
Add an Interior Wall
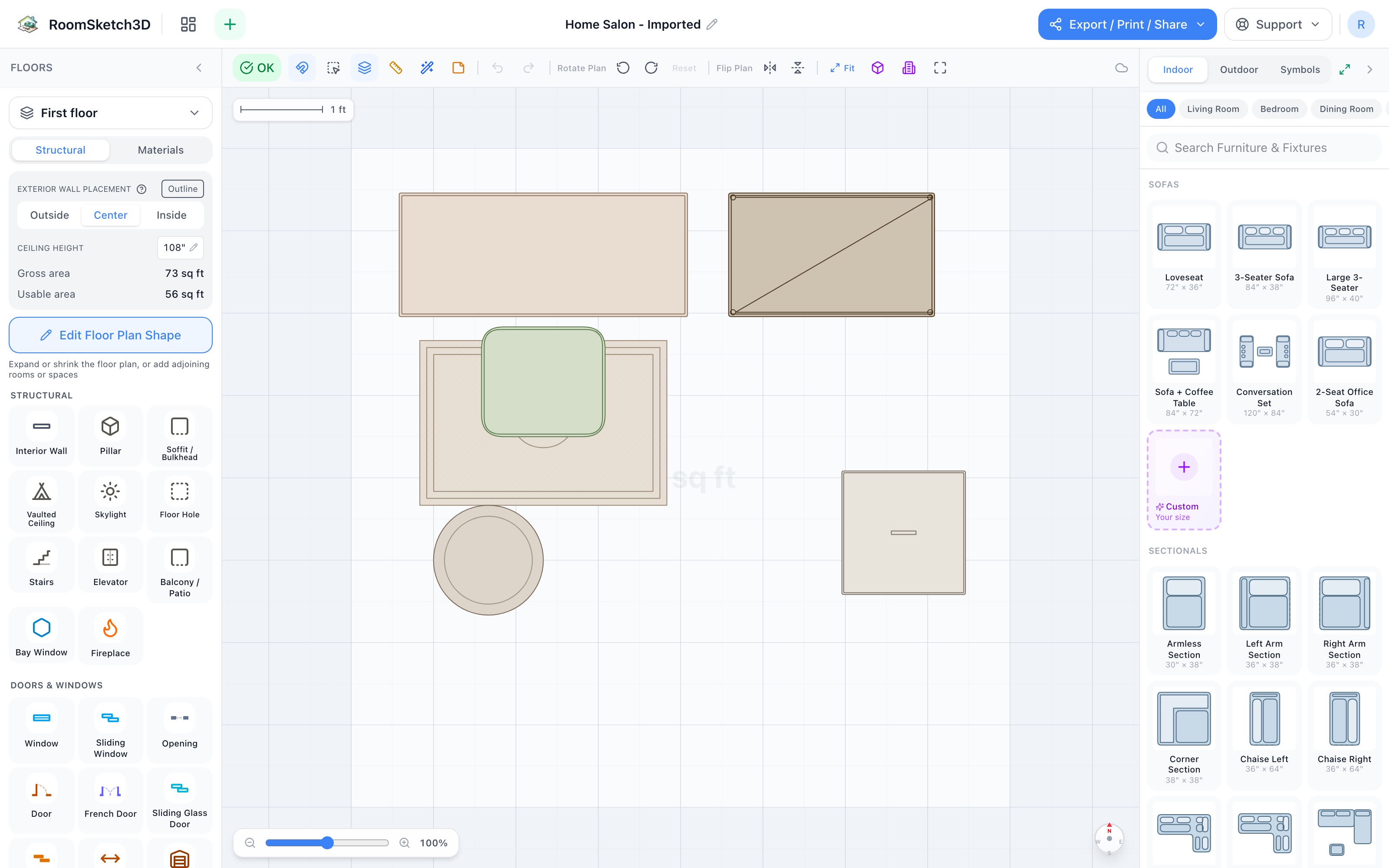click(41, 436)
